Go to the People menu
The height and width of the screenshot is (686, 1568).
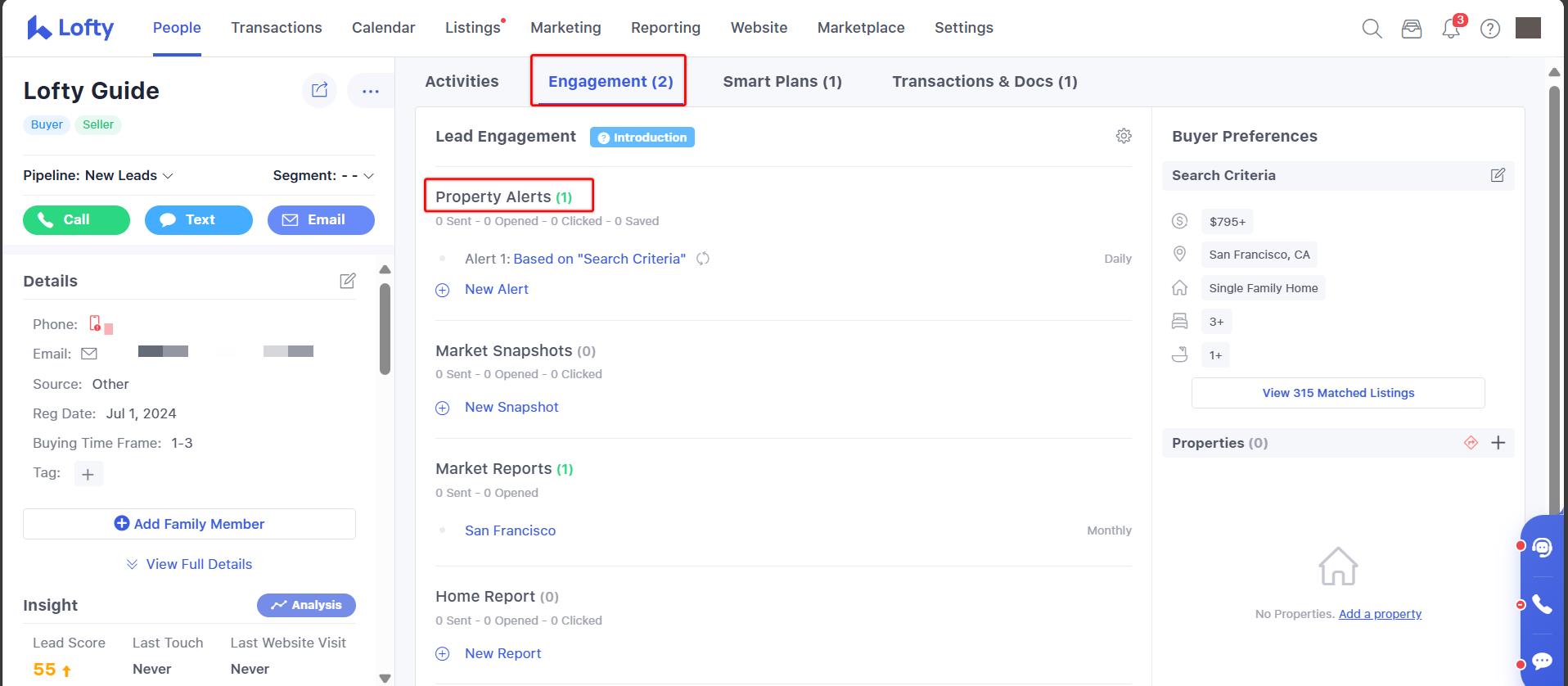[177, 28]
